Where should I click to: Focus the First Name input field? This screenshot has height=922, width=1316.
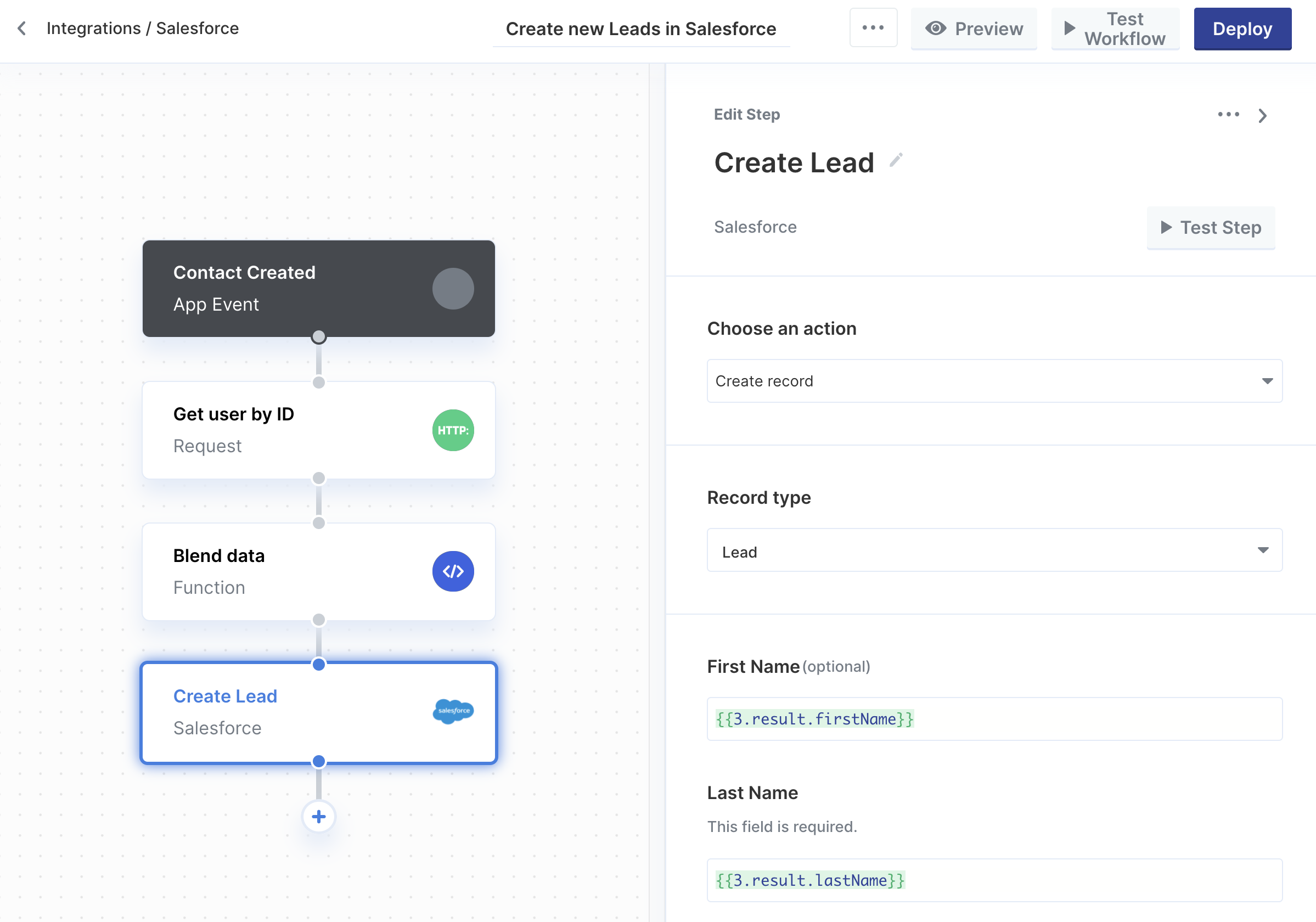click(994, 718)
